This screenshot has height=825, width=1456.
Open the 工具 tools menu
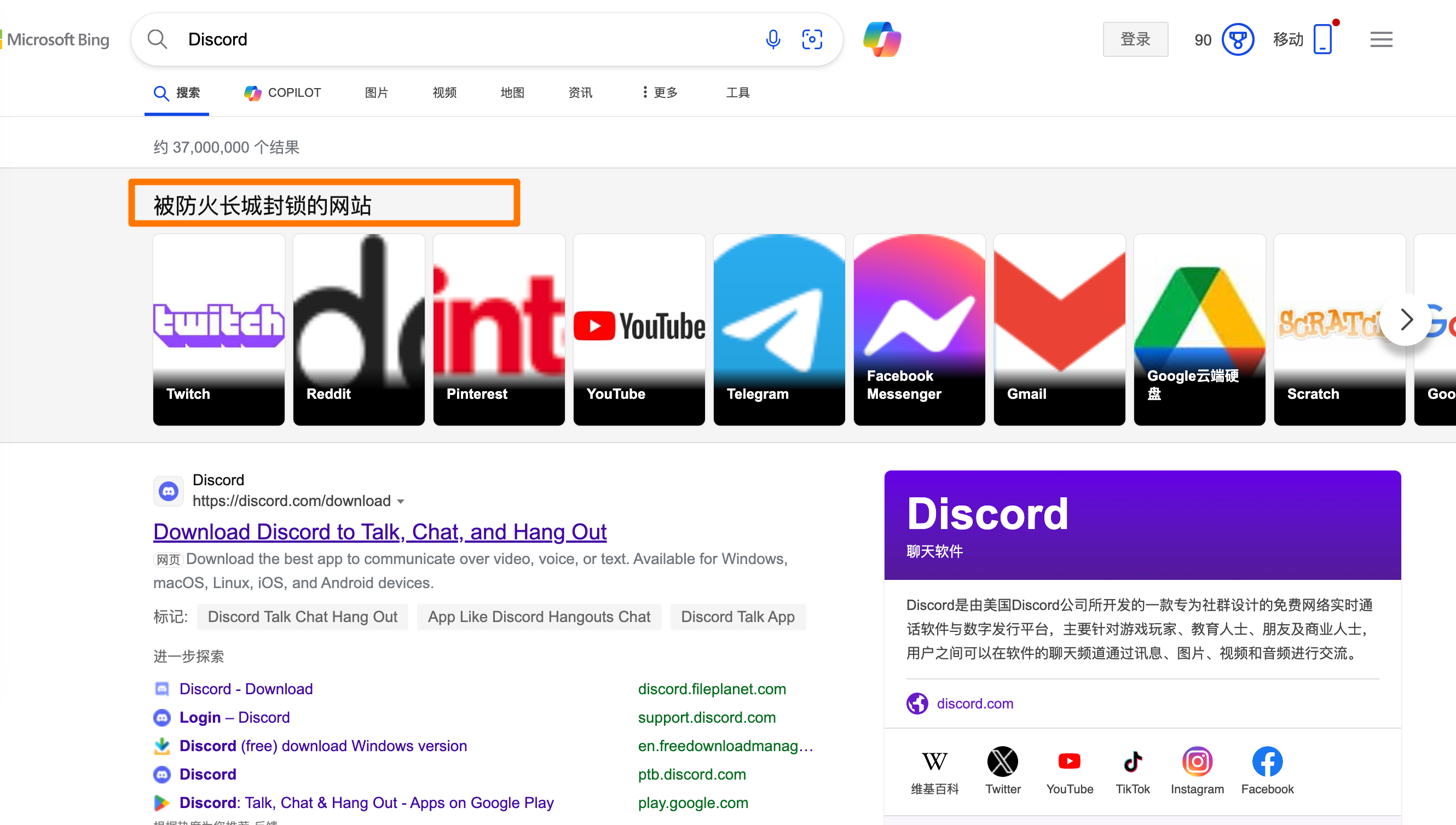(x=737, y=92)
